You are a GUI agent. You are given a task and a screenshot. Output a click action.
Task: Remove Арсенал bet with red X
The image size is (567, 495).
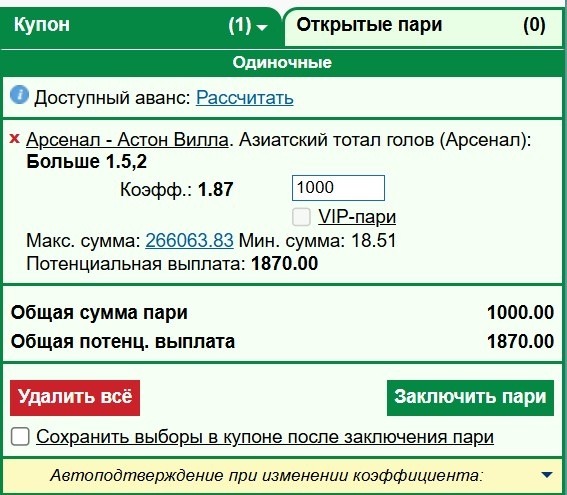pyautogui.click(x=14, y=138)
